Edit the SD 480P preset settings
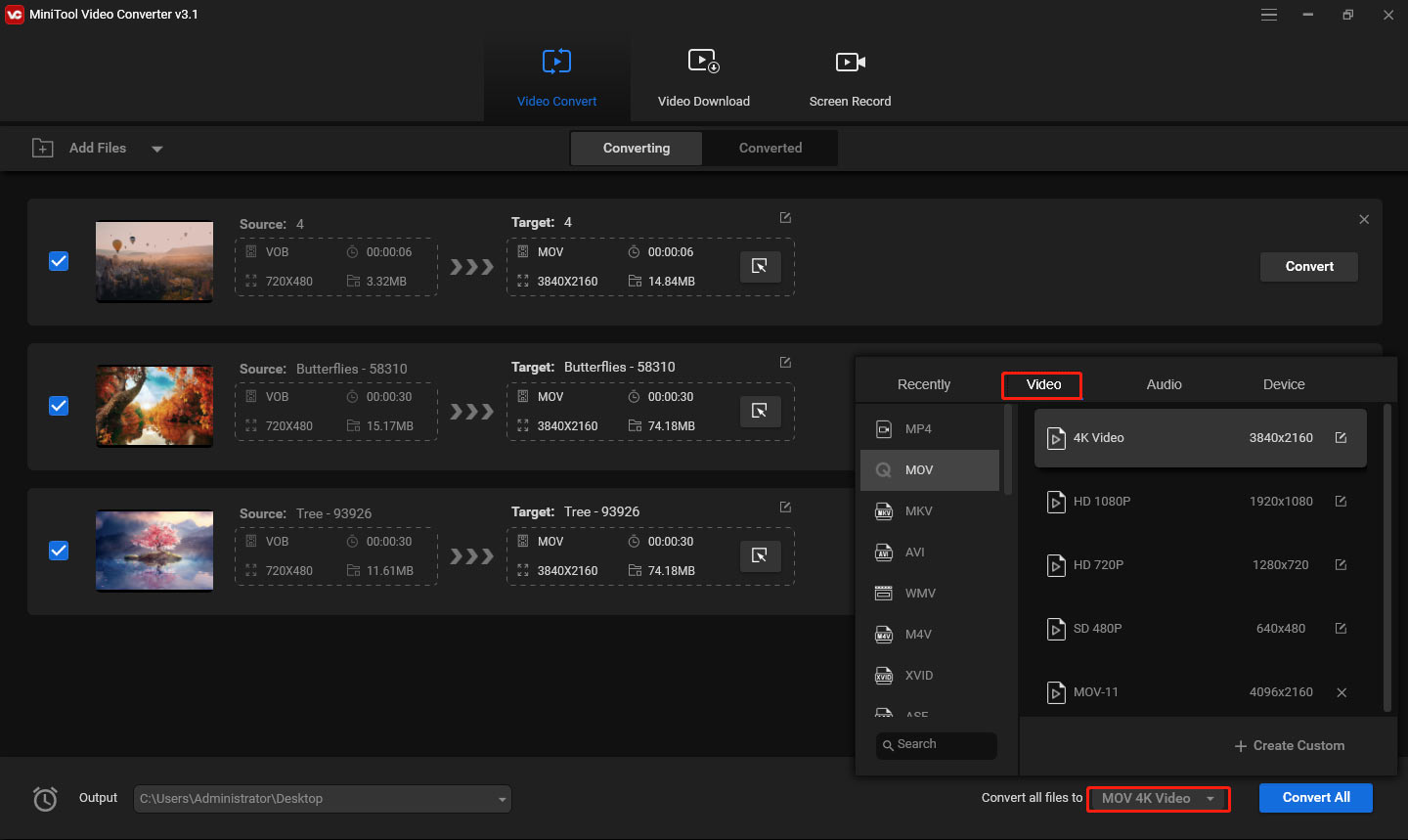The image size is (1408, 840). coord(1341,629)
